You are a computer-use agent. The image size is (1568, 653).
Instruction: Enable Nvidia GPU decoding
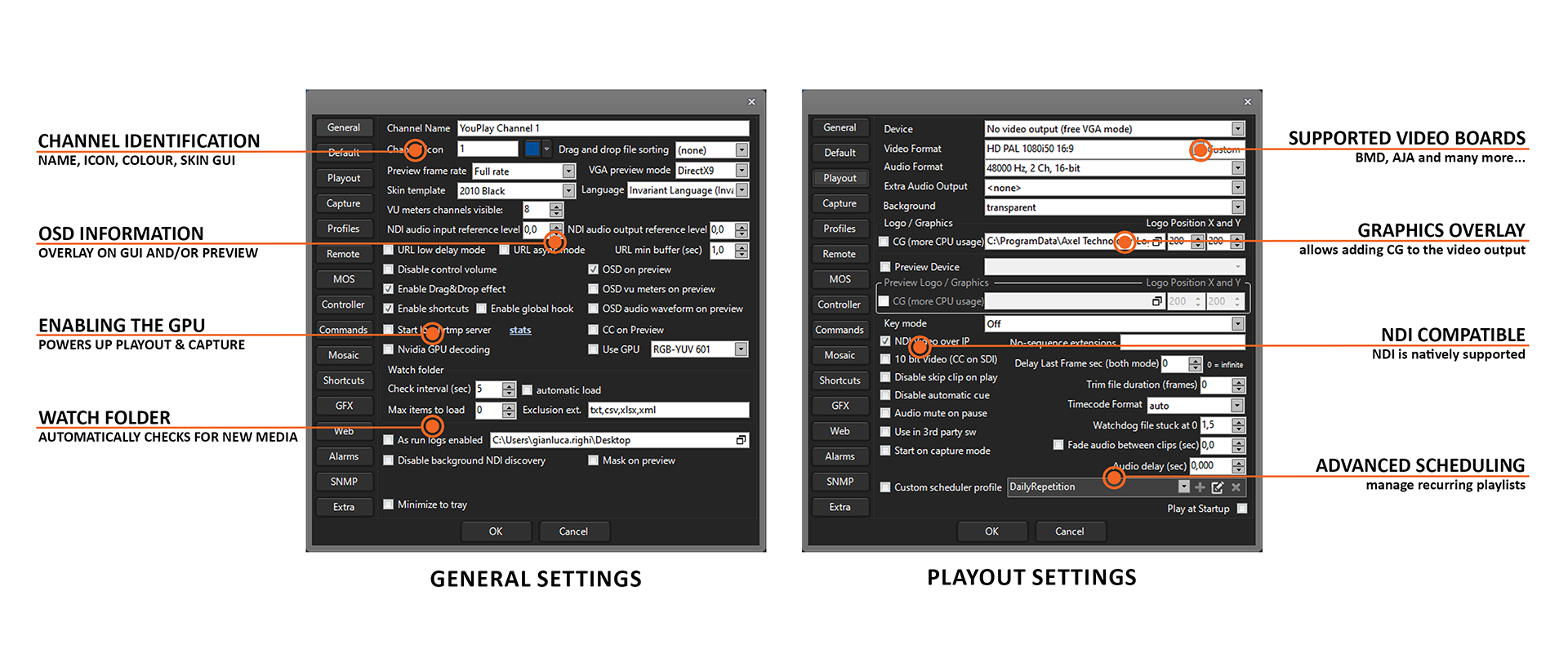pos(389,349)
